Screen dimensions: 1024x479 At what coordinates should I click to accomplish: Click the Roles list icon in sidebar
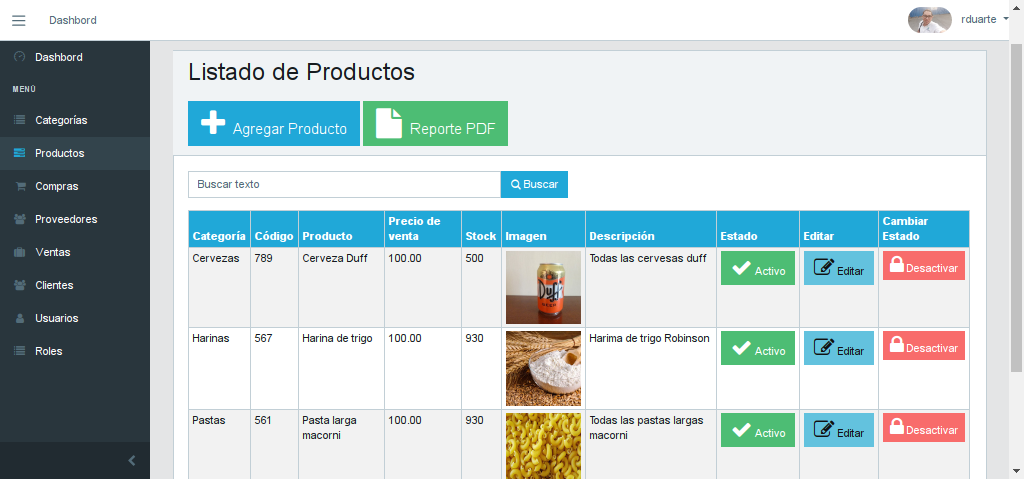[19, 351]
